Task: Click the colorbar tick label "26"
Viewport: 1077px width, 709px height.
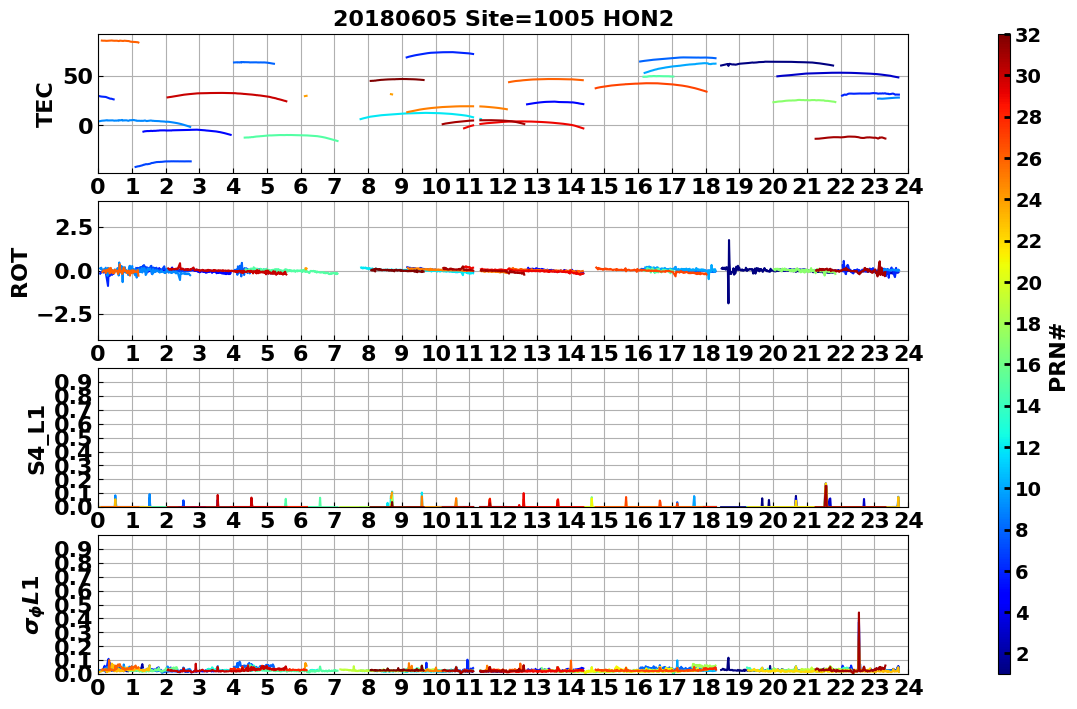Action: pos(1028,159)
